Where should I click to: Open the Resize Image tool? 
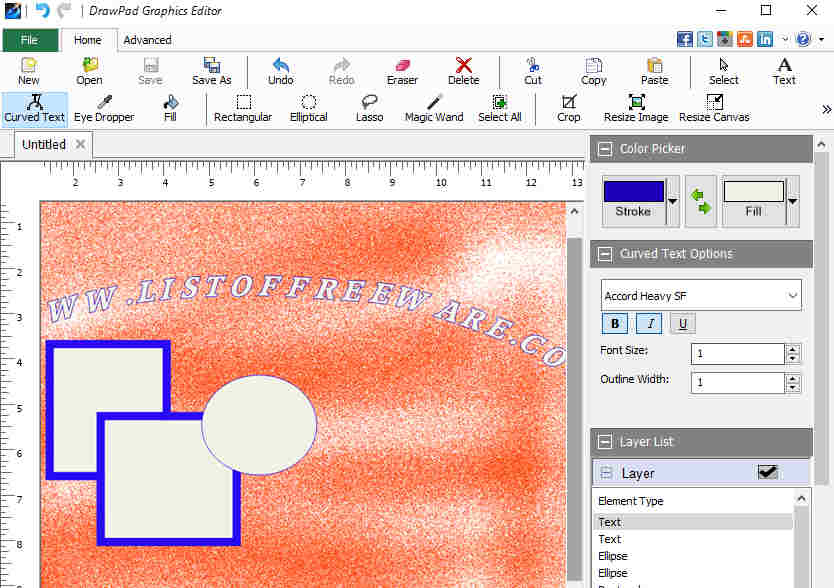636,109
